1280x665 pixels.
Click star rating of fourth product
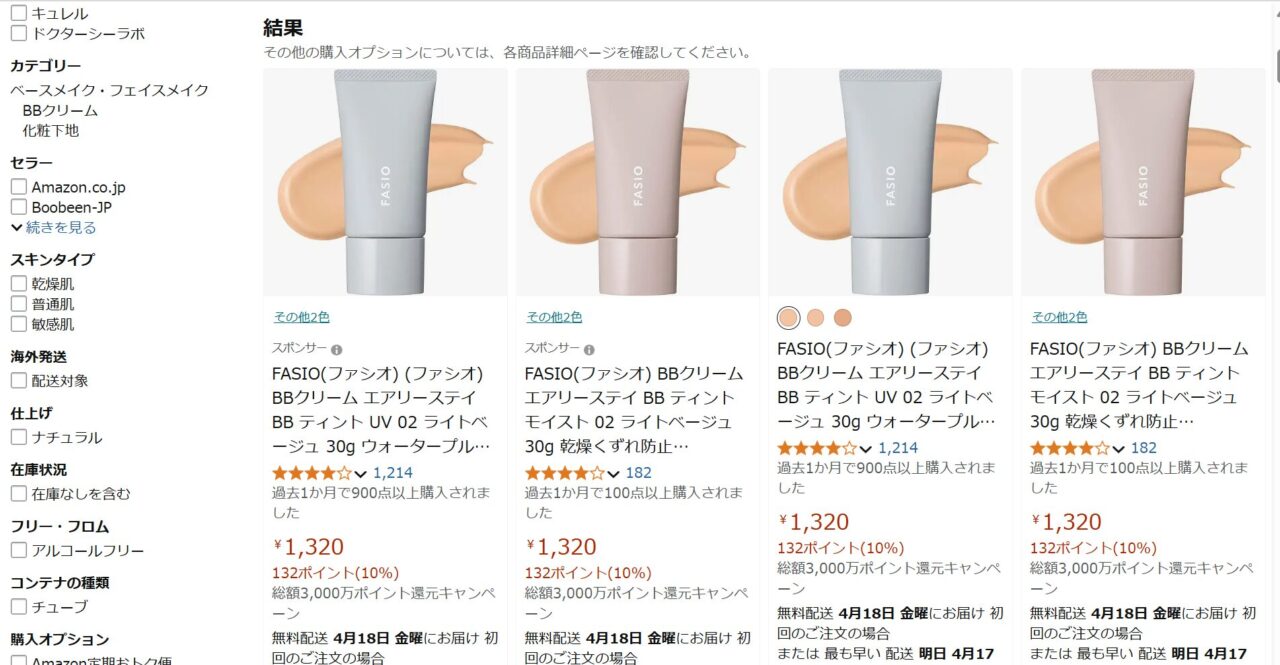[1070, 448]
